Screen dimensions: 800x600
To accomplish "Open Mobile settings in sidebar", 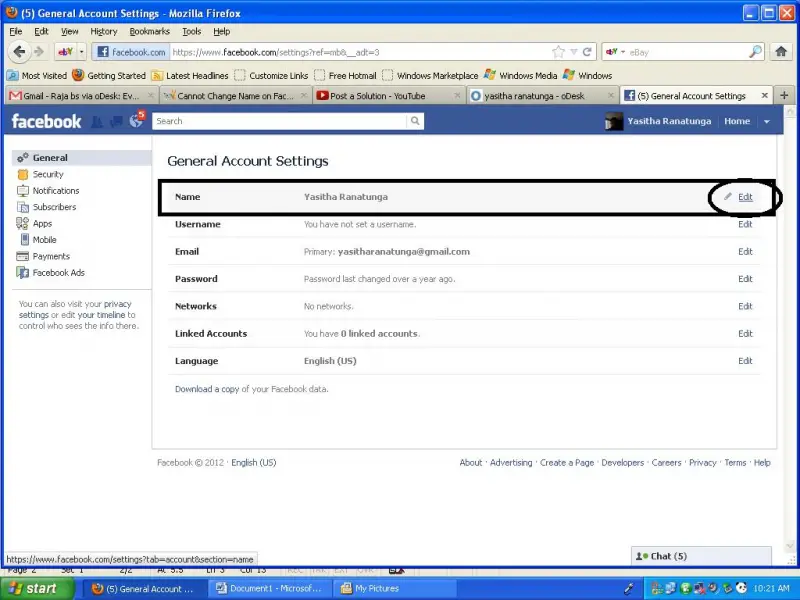I will click(44, 240).
